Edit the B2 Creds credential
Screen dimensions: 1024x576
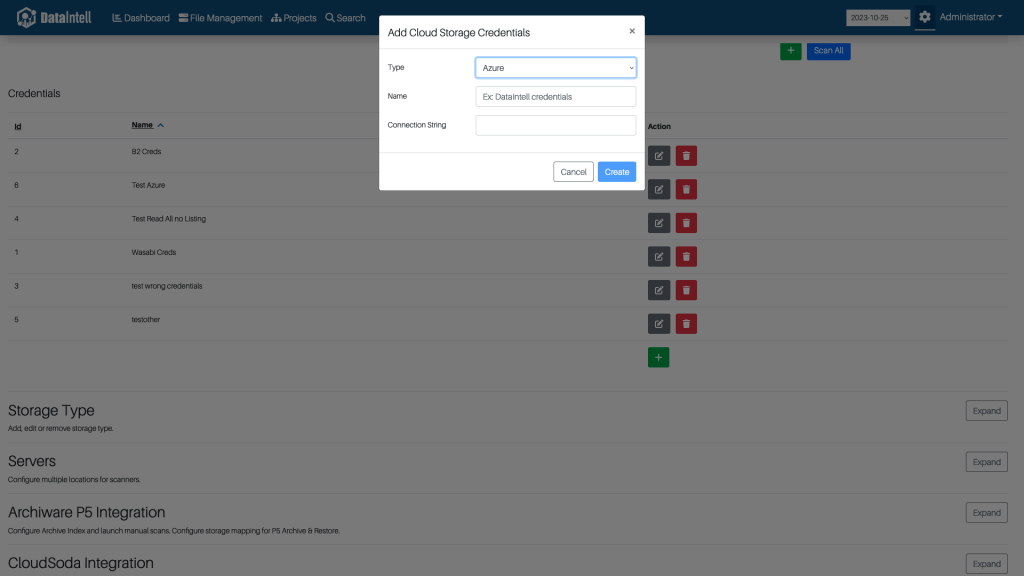(x=659, y=156)
